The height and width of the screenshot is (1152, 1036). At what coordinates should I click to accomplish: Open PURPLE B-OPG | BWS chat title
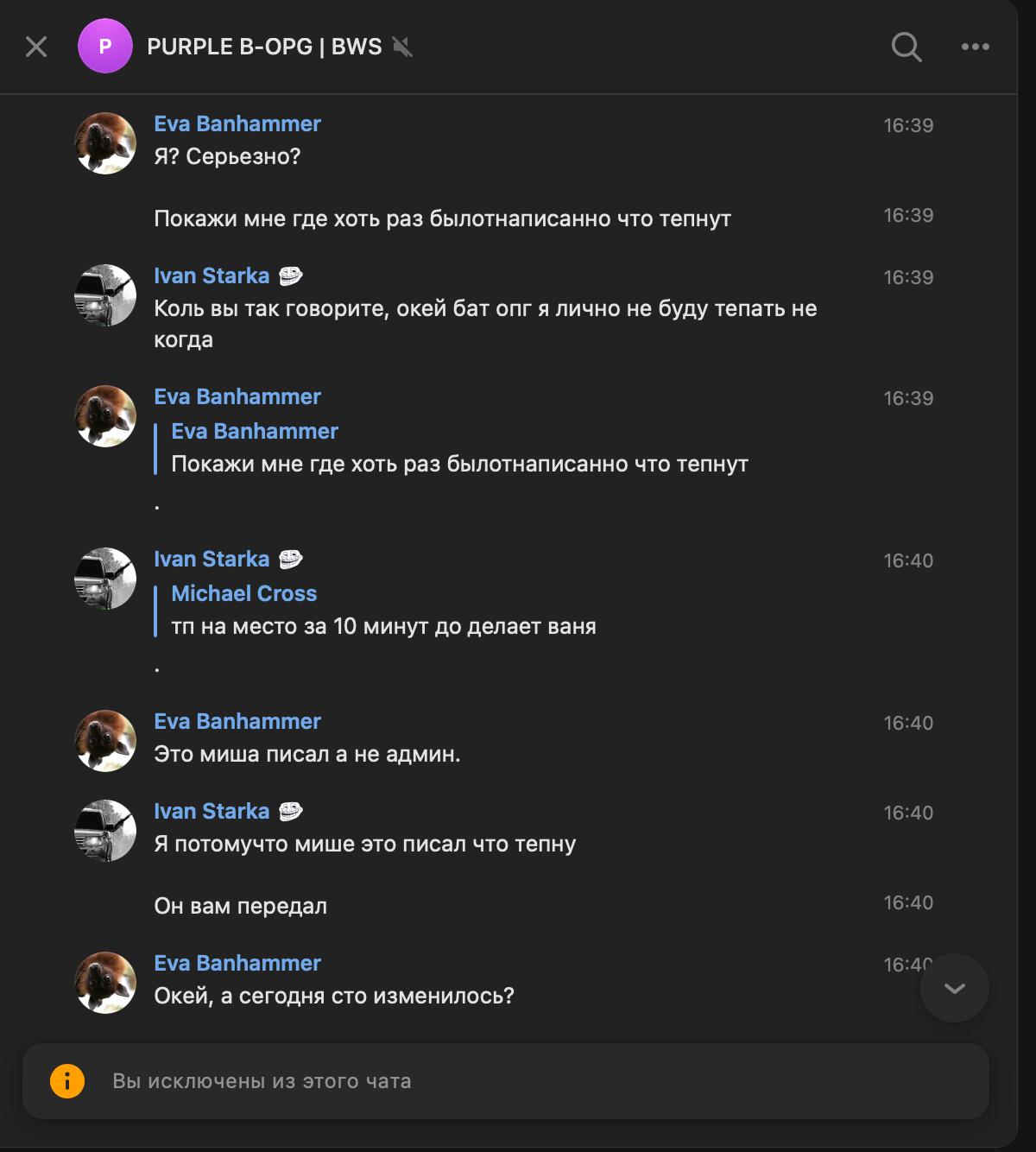click(264, 47)
